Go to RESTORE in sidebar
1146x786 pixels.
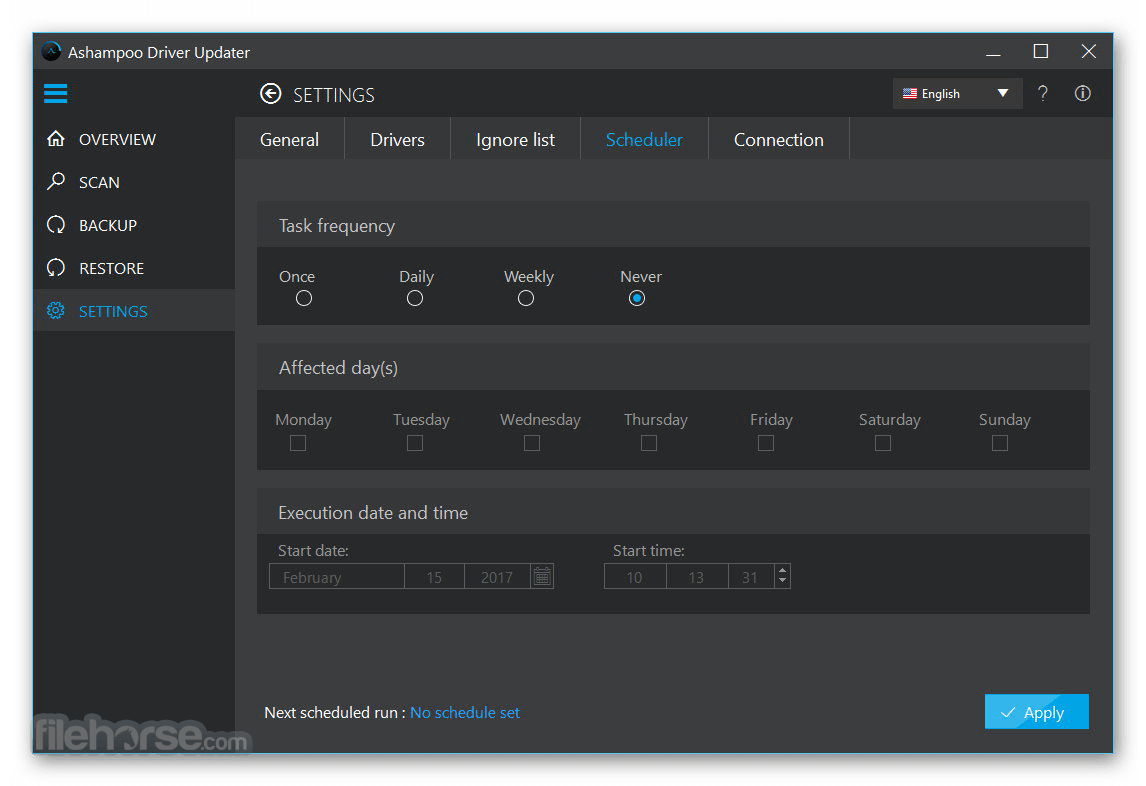pyautogui.click(x=111, y=268)
